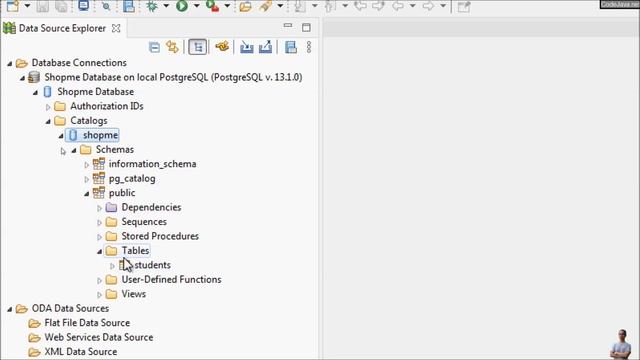The width and height of the screenshot is (640, 360).
Task: Open the Forward history dropdown arrow
Action: pos(443,6)
